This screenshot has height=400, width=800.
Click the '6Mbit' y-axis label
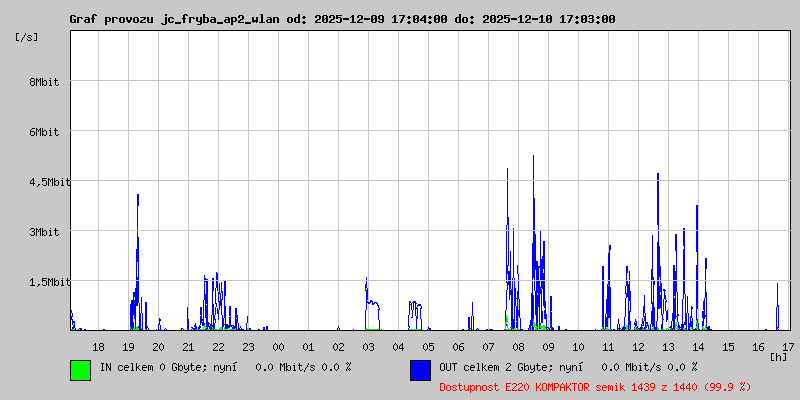click(44, 132)
